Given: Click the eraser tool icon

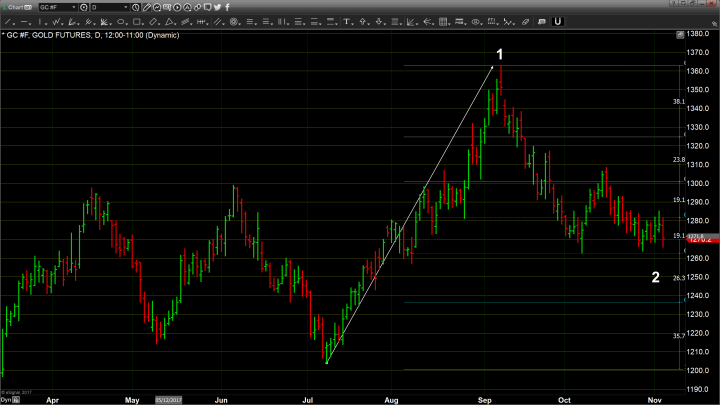Looking at the screenshot, I should 526,21.
